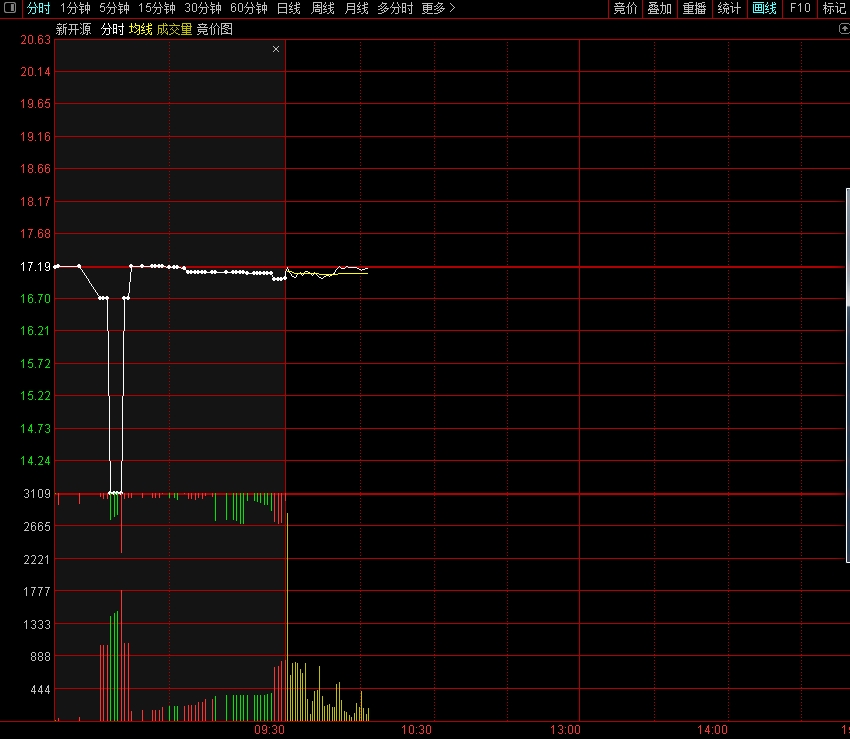The image size is (850, 739).
Task: Activate the 画线 drawing tool
Action: coord(764,8)
